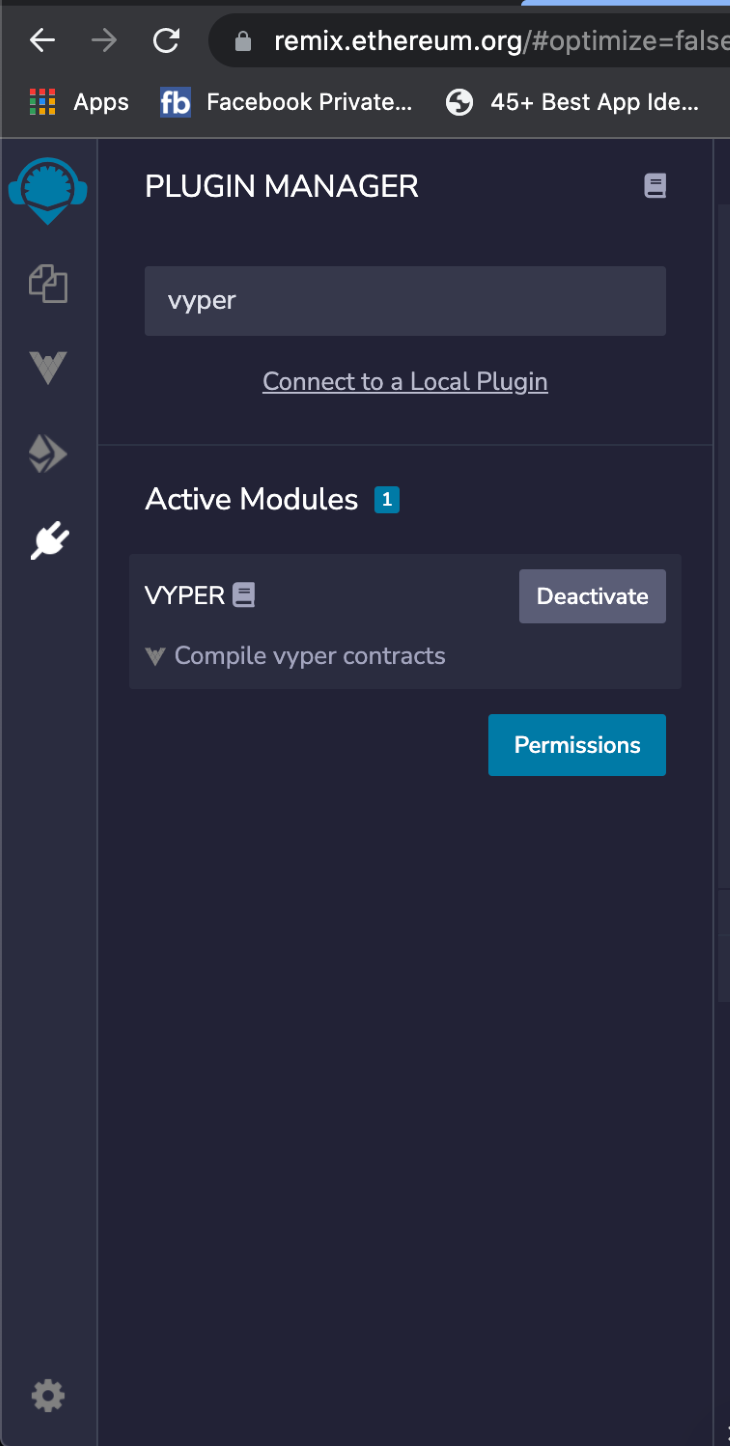Click the vyper search input field
This screenshot has width=730, height=1446.
(x=405, y=300)
